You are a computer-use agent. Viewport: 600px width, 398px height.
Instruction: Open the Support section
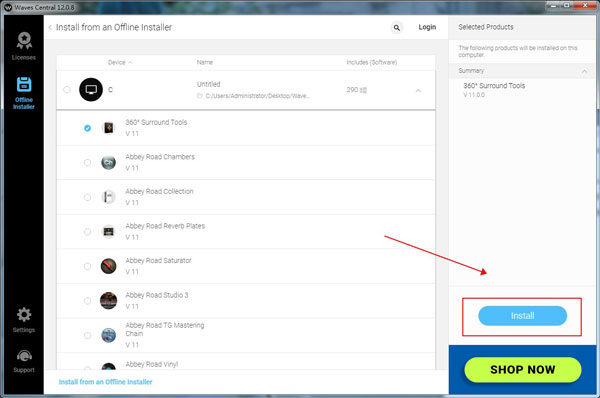(x=24, y=361)
